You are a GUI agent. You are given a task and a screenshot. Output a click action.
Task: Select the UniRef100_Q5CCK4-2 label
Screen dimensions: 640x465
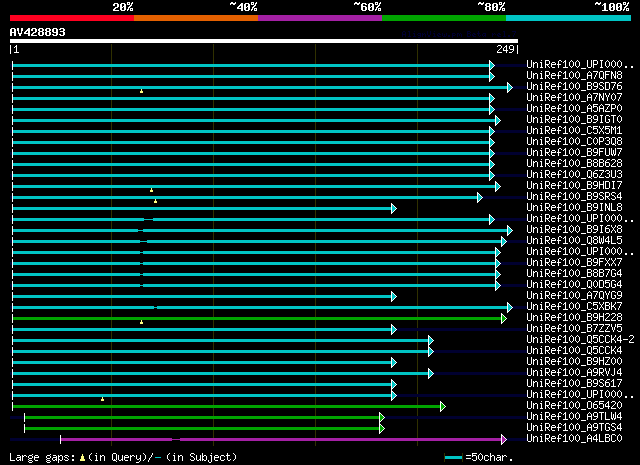[x=580, y=340]
